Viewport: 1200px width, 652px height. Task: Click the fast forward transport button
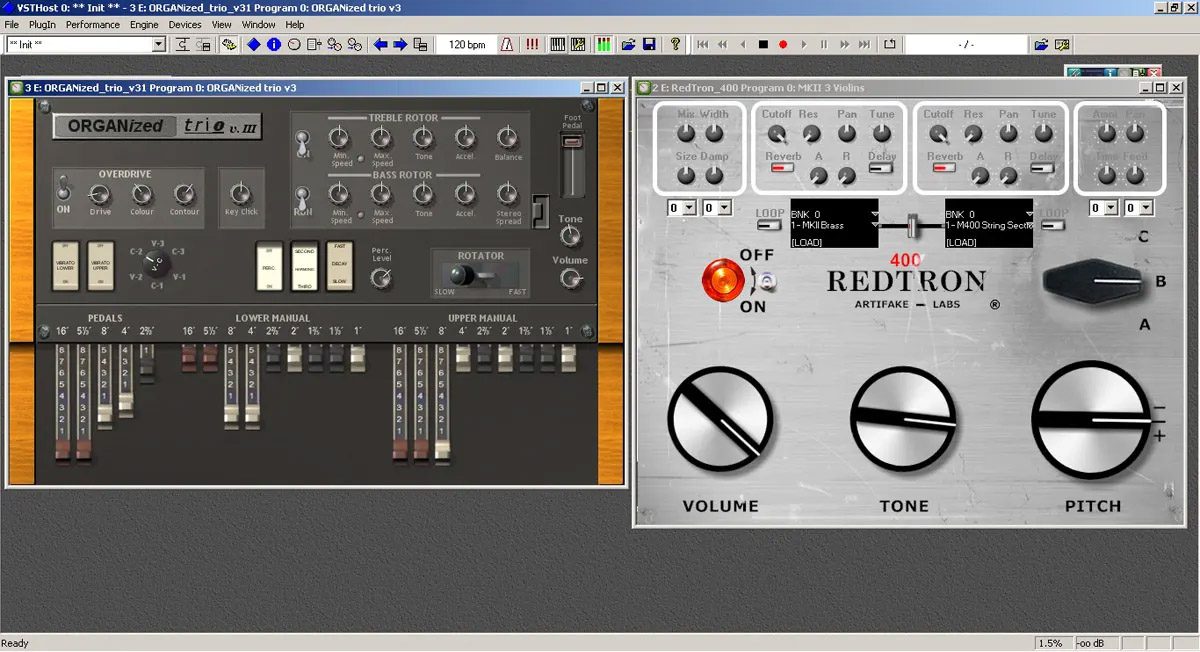pos(845,45)
